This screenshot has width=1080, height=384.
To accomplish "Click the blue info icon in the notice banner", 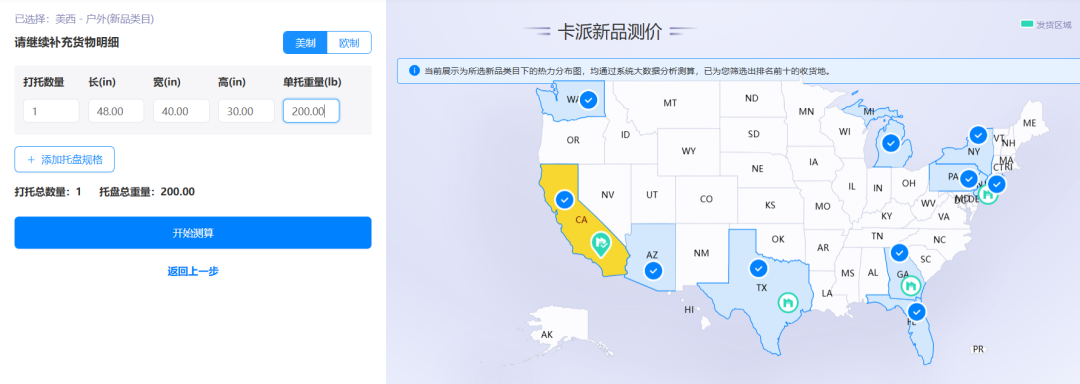I will coord(414,70).
